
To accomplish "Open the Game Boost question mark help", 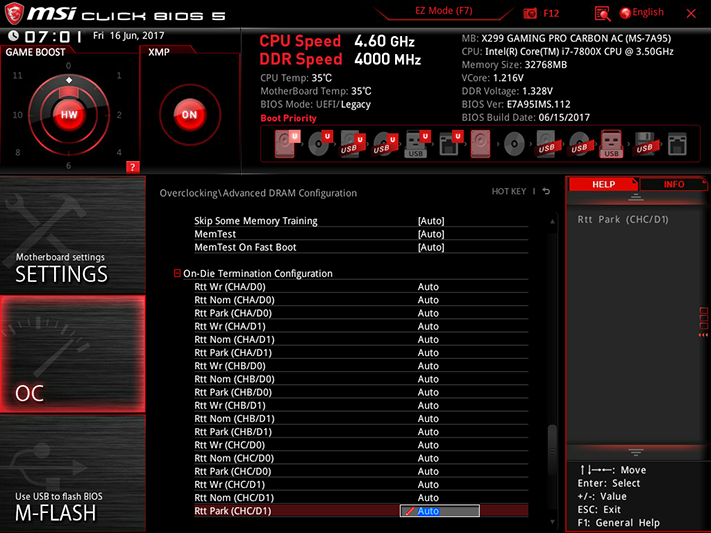I will [132, 167].
